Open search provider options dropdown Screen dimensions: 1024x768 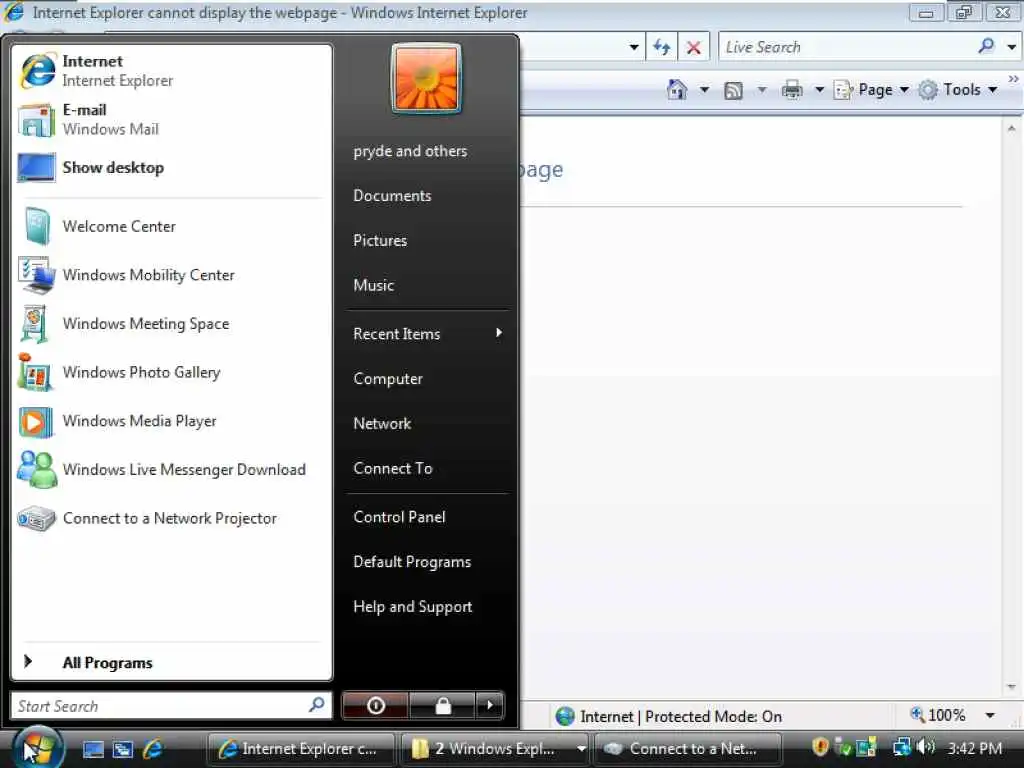(1012, 47)
